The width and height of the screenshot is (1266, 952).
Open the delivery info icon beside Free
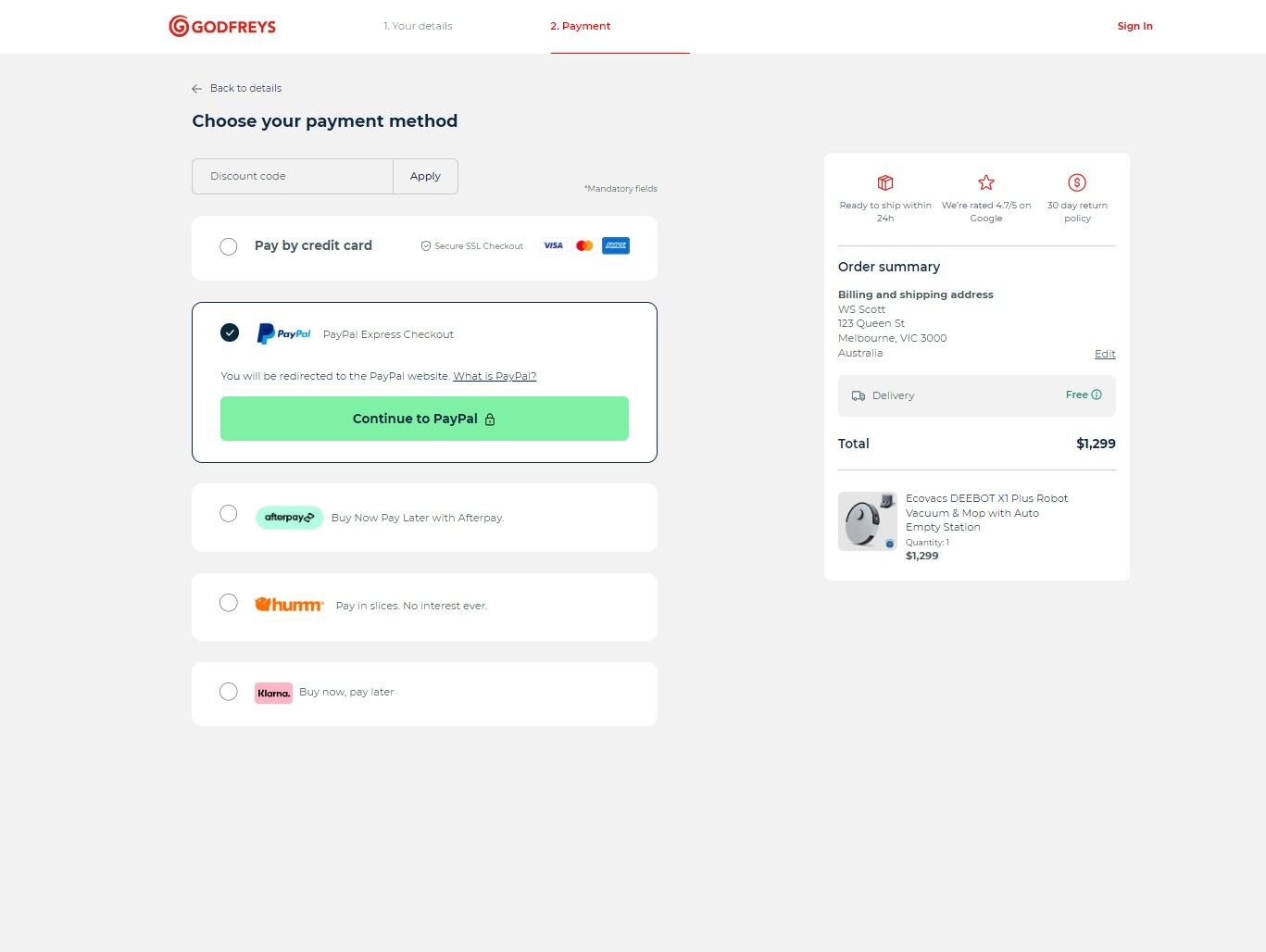(x=1097, y=395)
